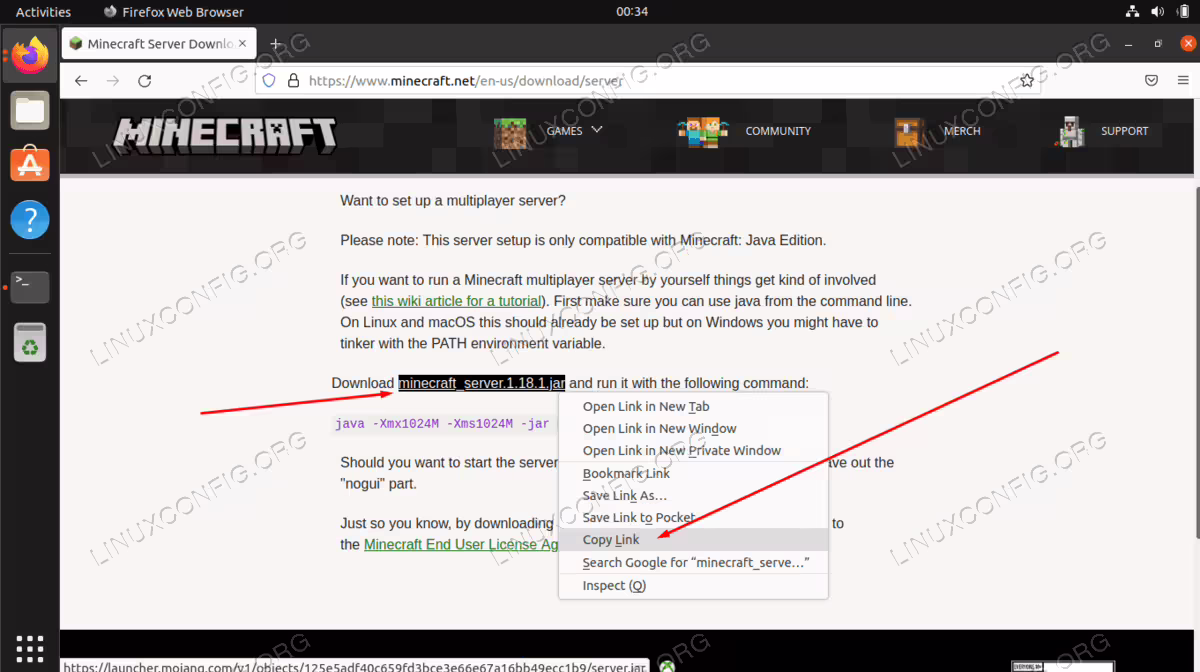1200x672 pixels.
Task: Open the Pocket save icon in the toolbar
Action: (x=1152, y=81)
